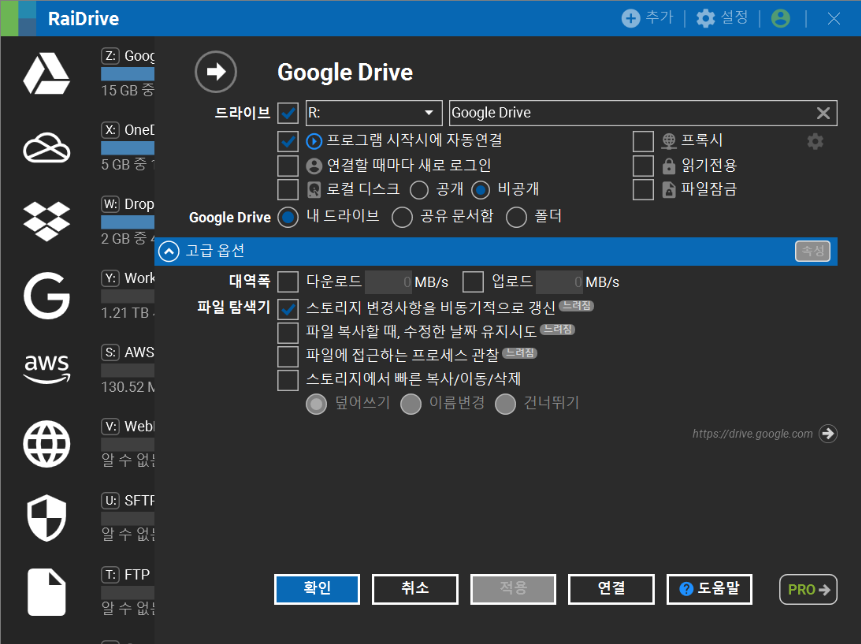Enable the 다운로드 bandwidth limit checkbox
The height and width of the screenshot is (644, 861).
pyautogui.click(x=288, y=282)
